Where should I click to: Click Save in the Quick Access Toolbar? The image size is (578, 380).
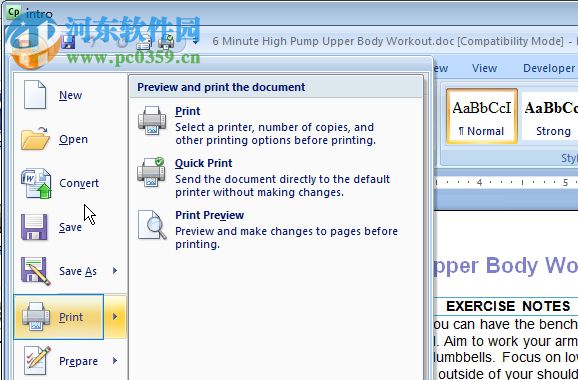pyautogui.click(x=69, y=42)
